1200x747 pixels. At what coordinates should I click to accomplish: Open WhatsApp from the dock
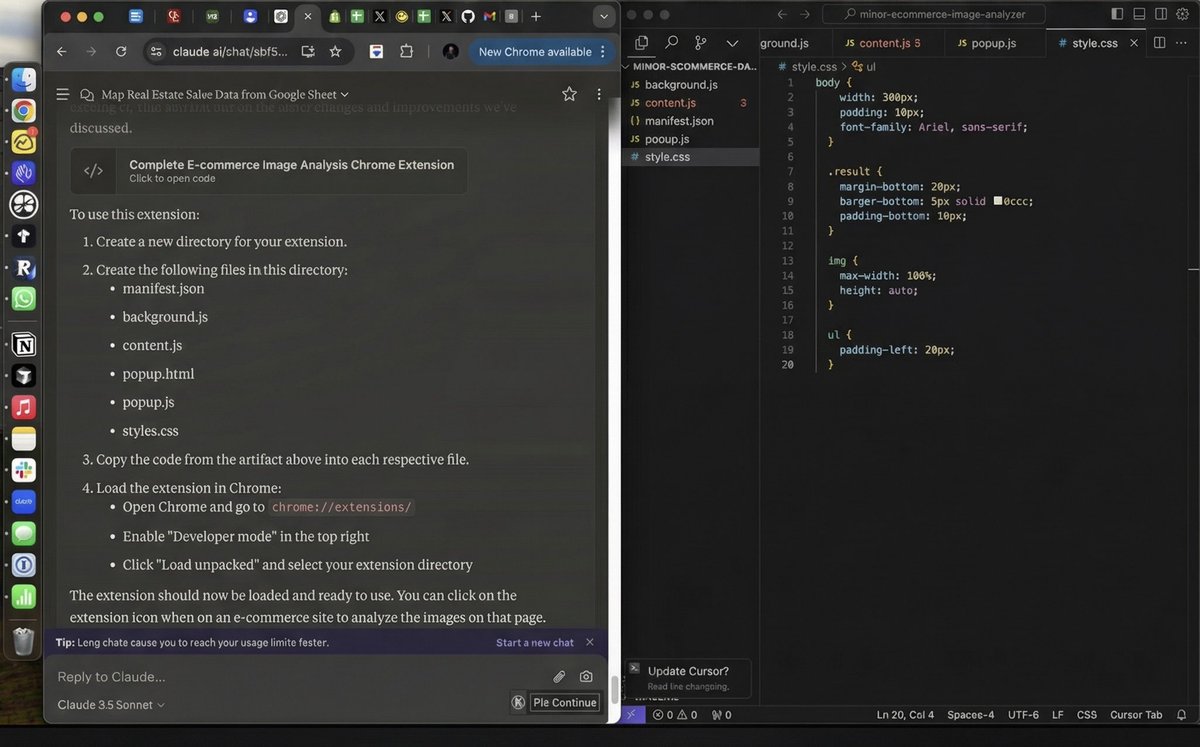25,298
